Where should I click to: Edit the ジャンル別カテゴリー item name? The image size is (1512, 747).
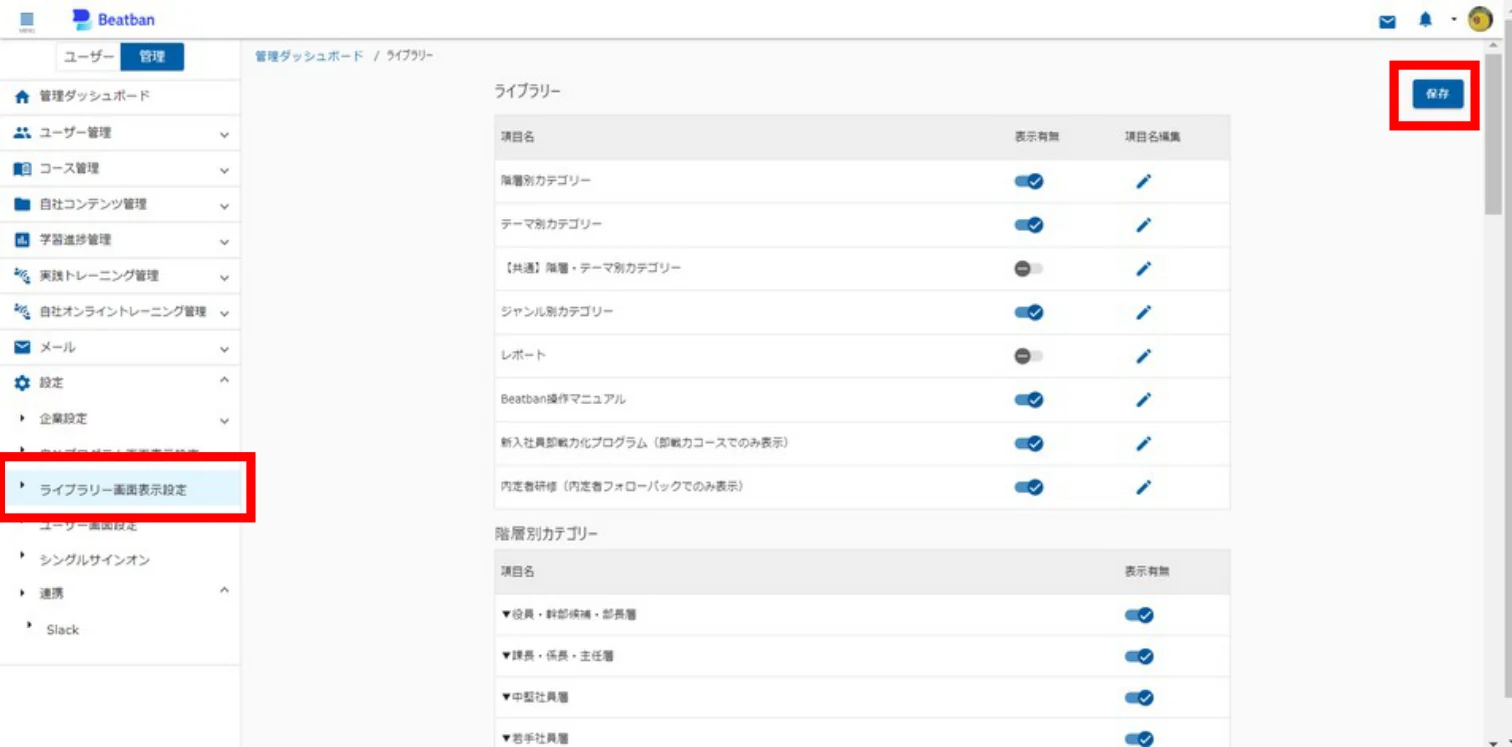[1144, 312]
